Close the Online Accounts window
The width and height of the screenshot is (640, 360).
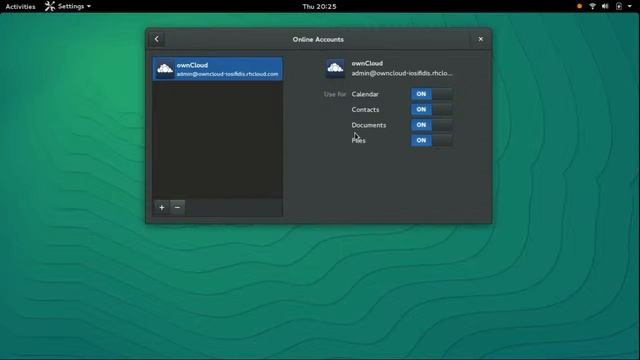(x=480, y=39)
